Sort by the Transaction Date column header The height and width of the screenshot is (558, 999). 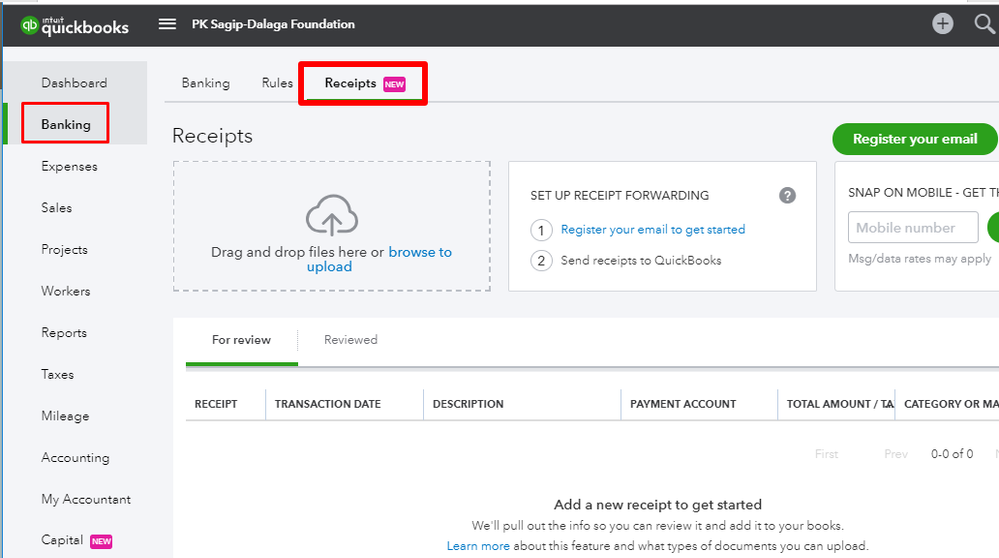point(328,404)
